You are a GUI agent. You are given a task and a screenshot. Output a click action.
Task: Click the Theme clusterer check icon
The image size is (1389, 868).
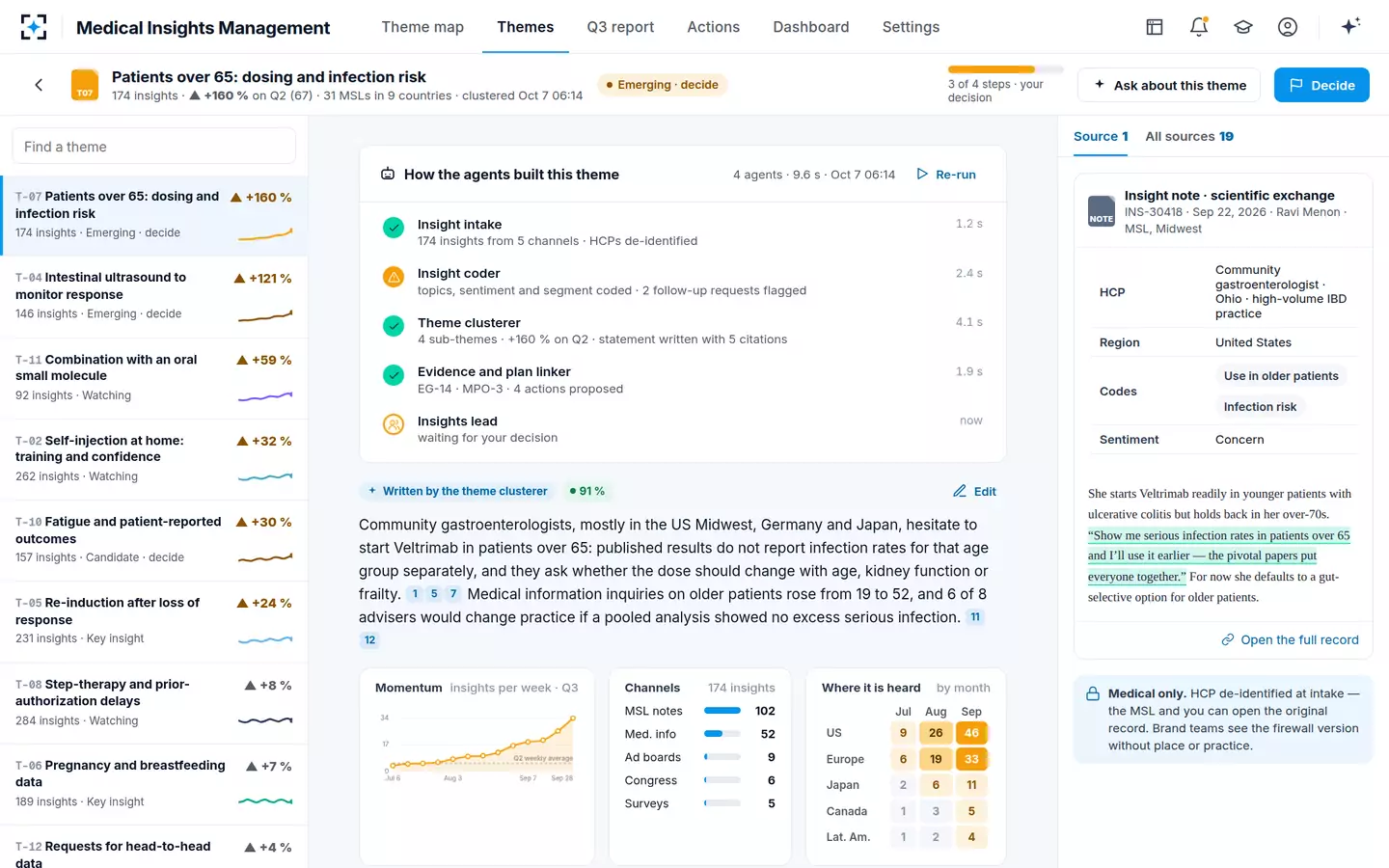394,326
